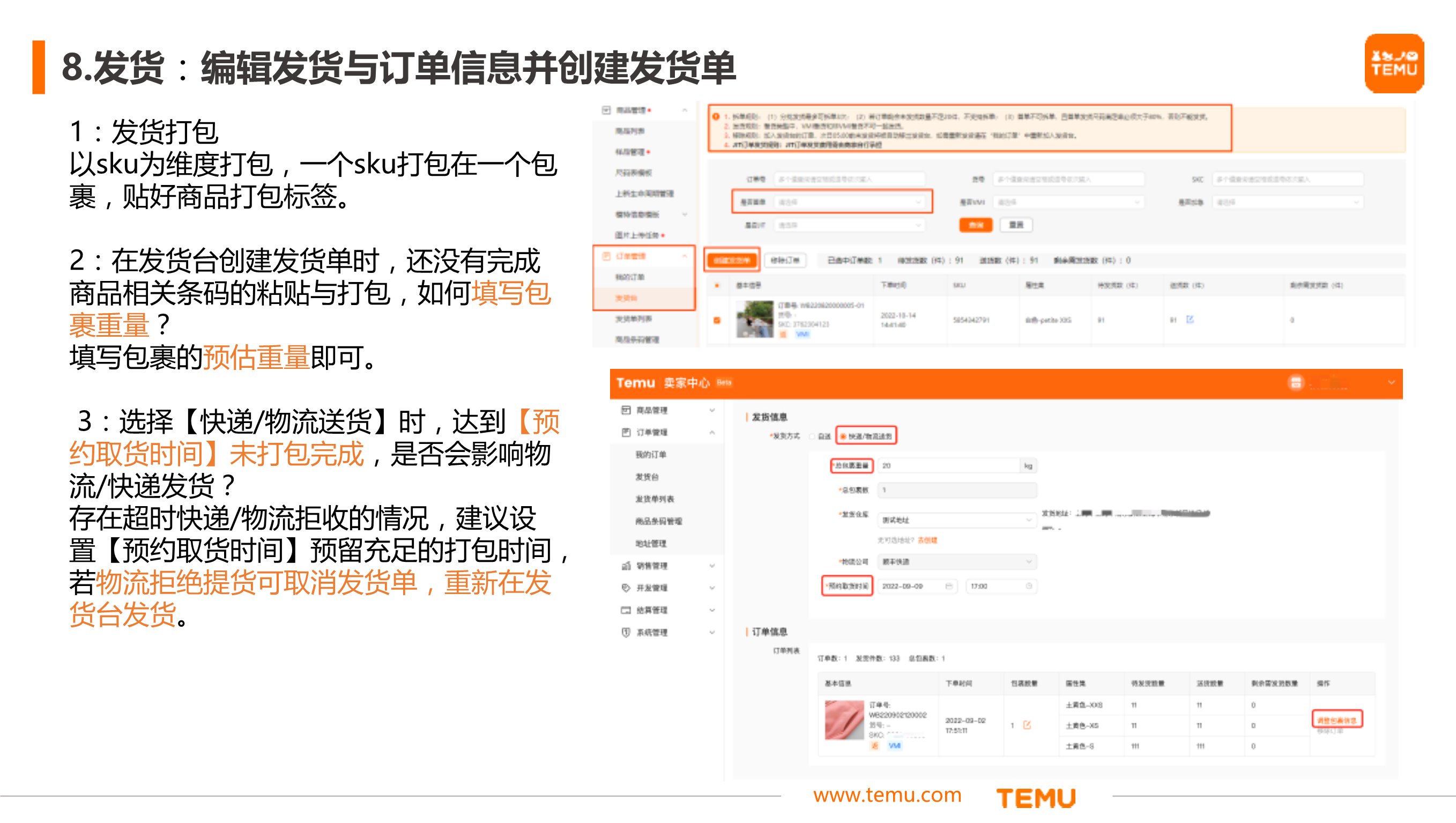
Task: Open 图片上传任务 sidebar entry
Action: (x=637, y=235)
